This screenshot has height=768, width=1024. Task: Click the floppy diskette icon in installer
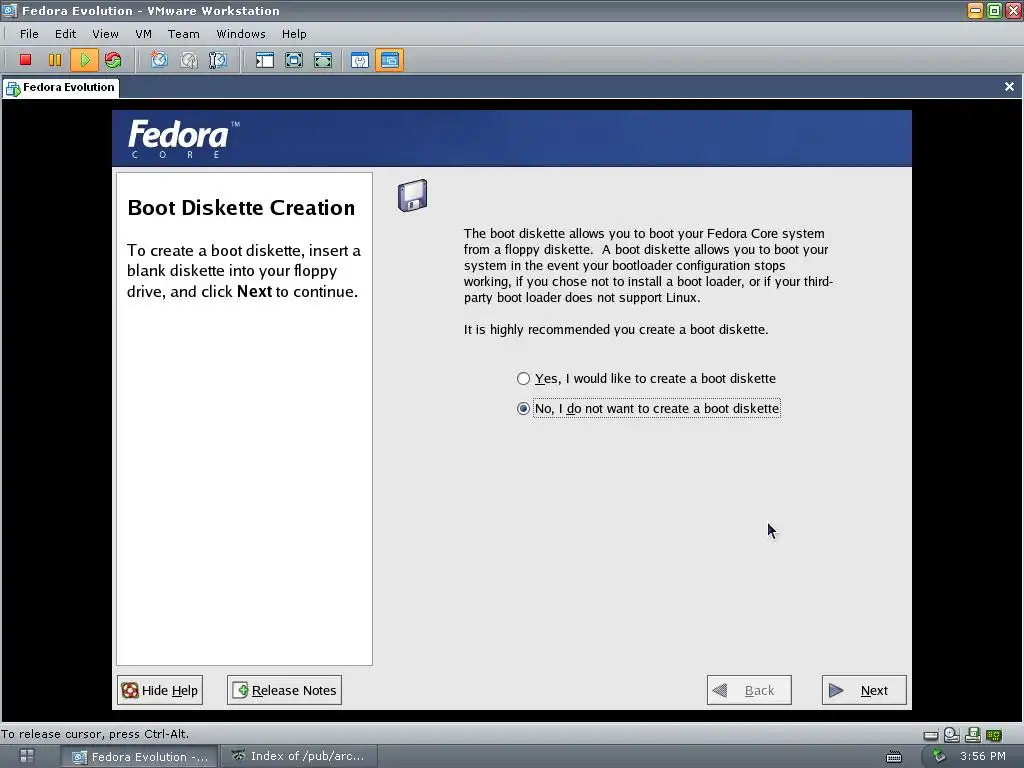(412, 195)
